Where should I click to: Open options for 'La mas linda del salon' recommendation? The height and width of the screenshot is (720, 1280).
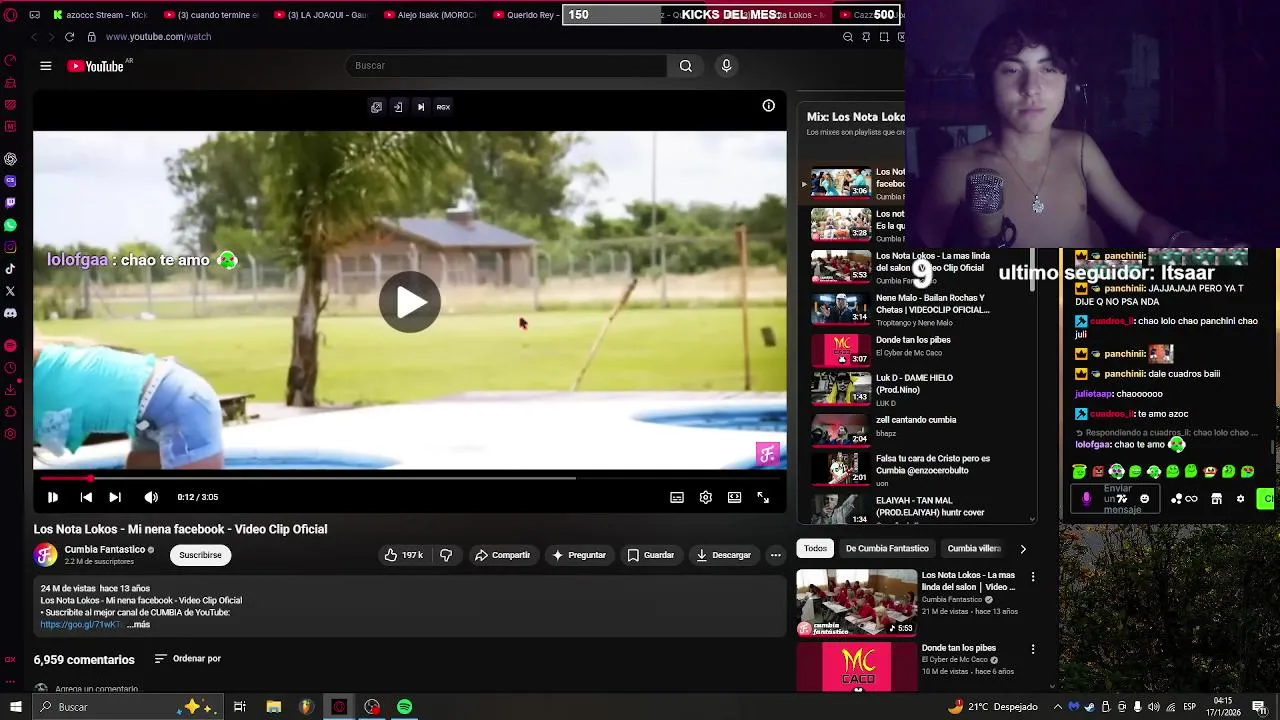[x=1033, y=577]
